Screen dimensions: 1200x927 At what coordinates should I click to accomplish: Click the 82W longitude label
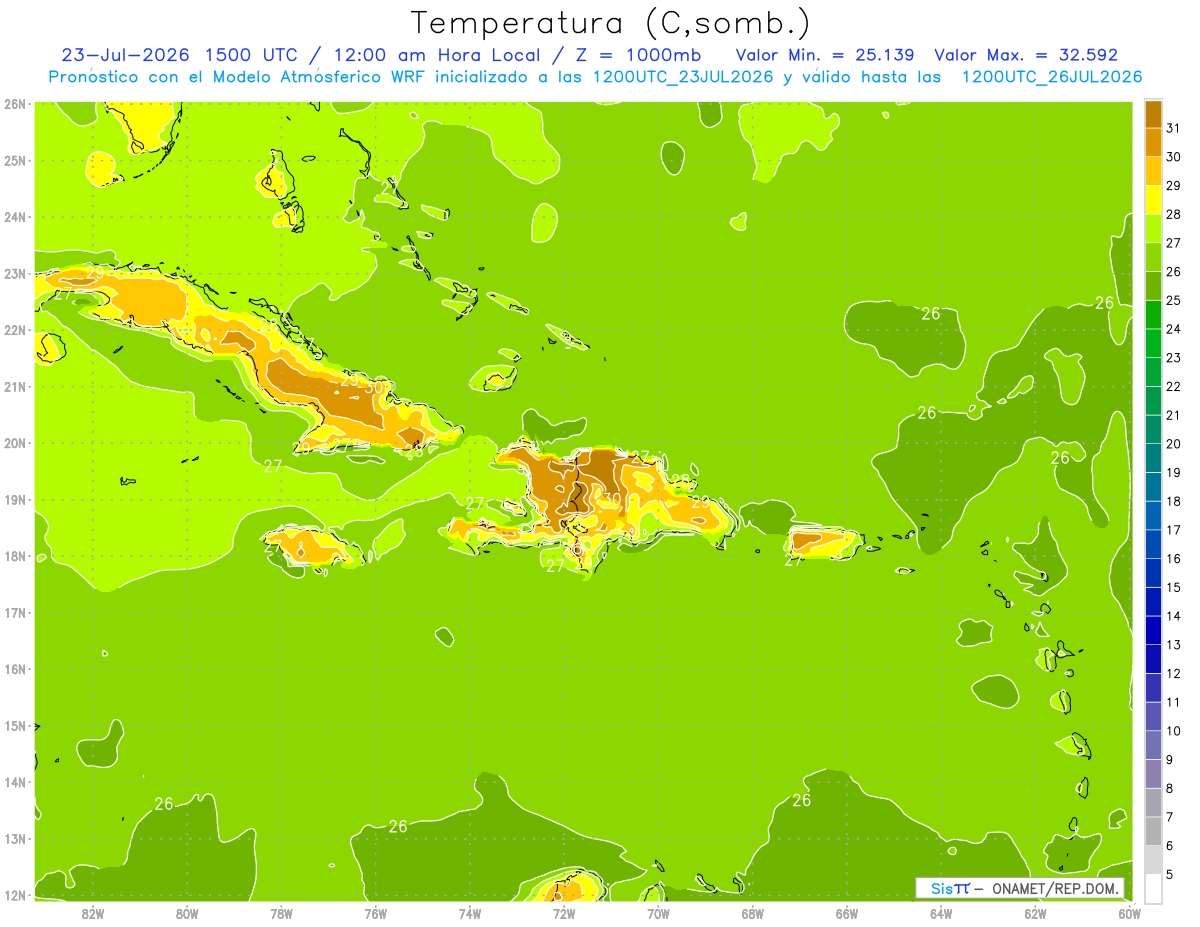pyautogui.click(x=93, y=912)
